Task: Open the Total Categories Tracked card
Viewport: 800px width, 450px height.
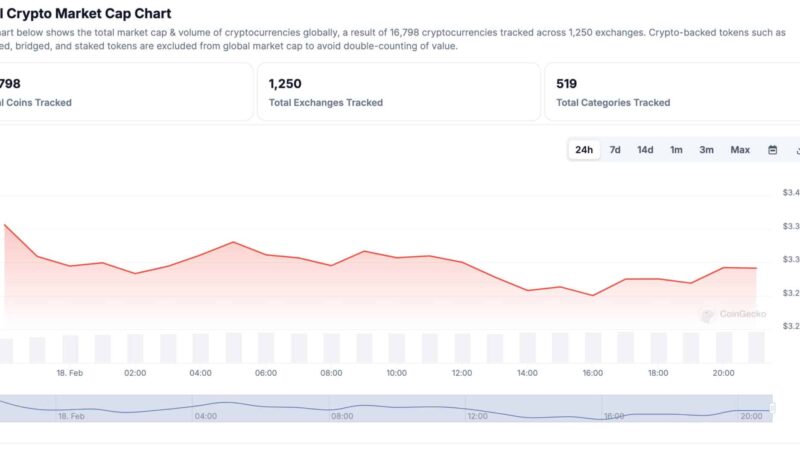Action: click(672, 92)
